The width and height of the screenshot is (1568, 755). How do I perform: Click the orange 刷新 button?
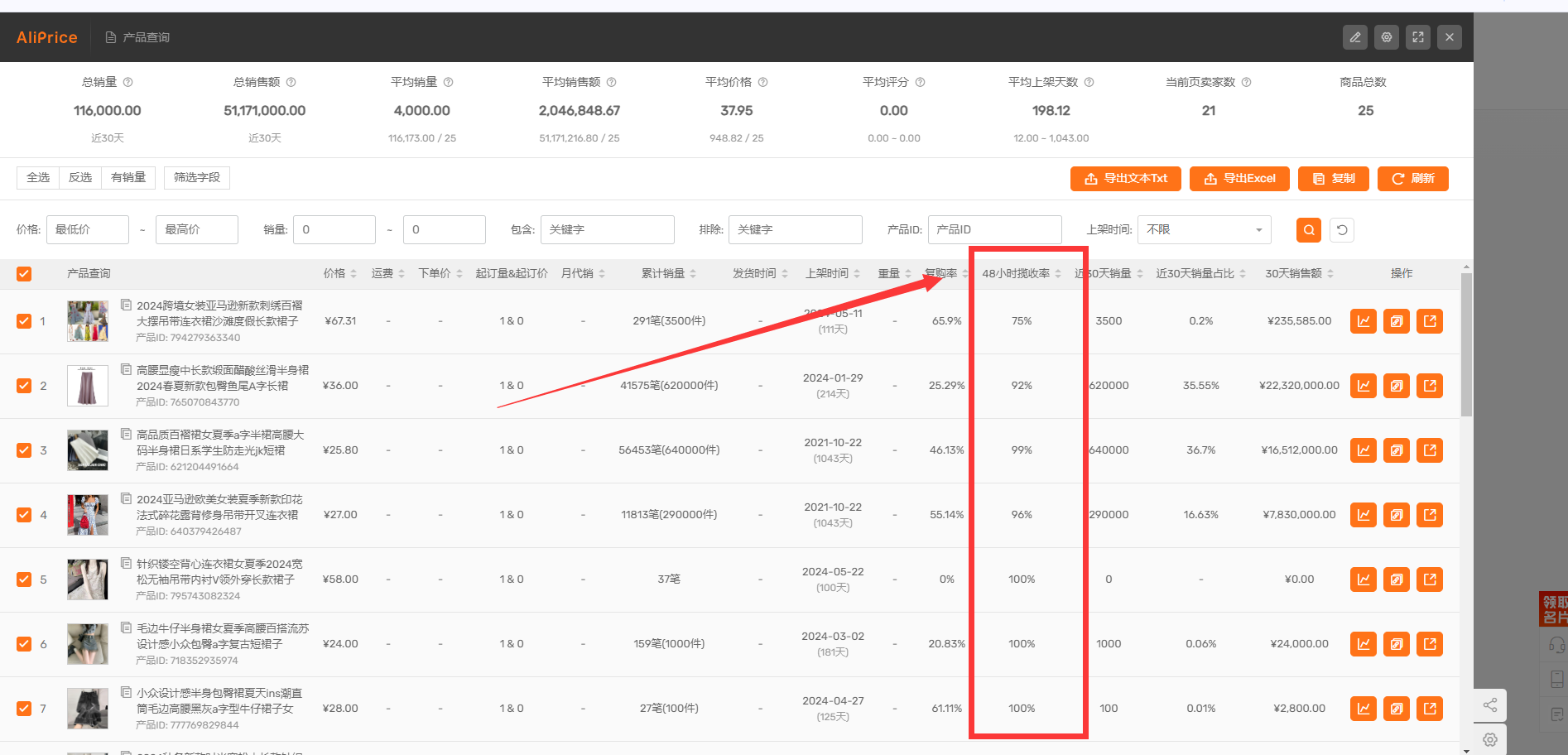pos(1413,179)
